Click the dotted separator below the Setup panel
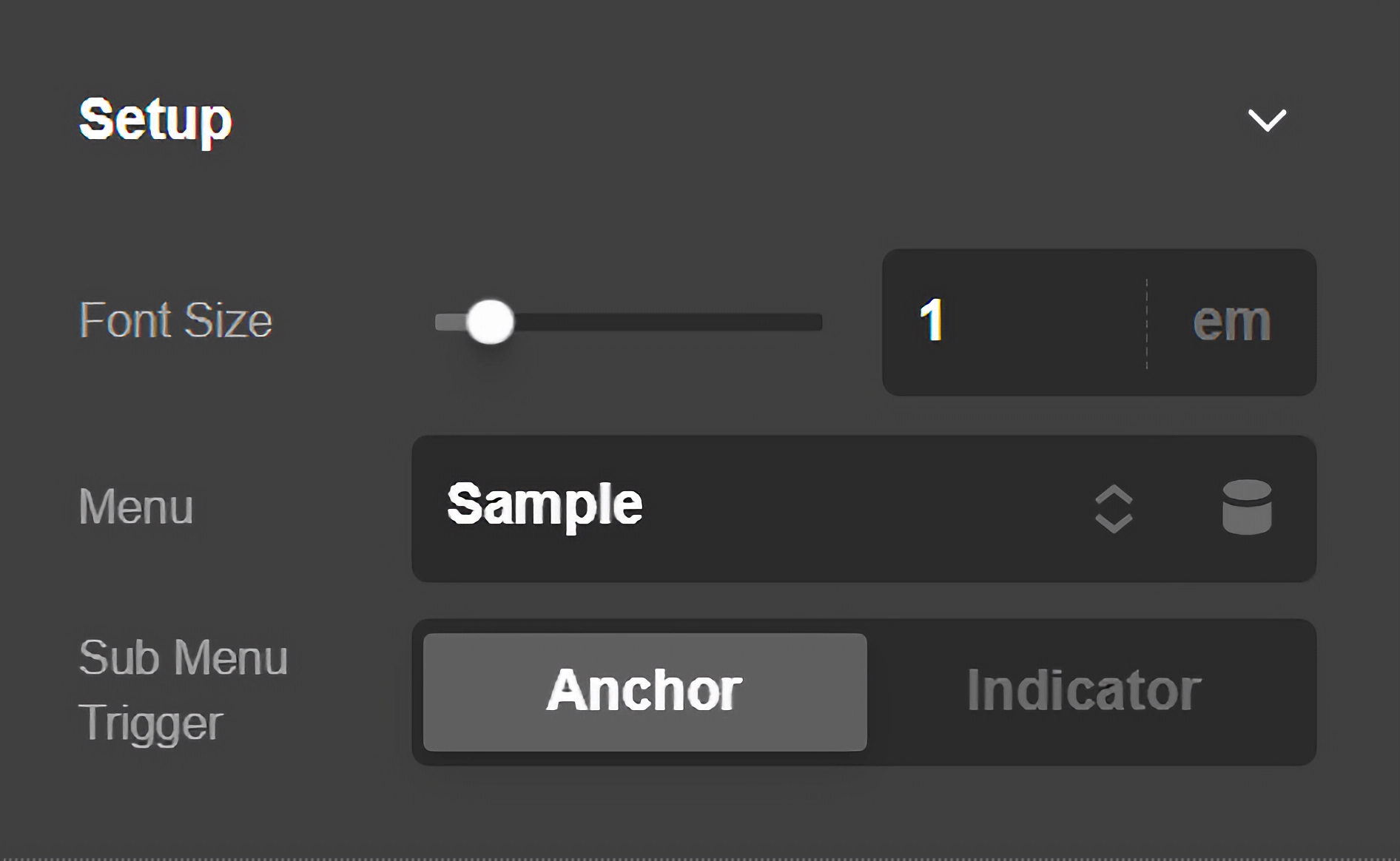Viewport: 1400px width, 861px height. coord(700,858)
